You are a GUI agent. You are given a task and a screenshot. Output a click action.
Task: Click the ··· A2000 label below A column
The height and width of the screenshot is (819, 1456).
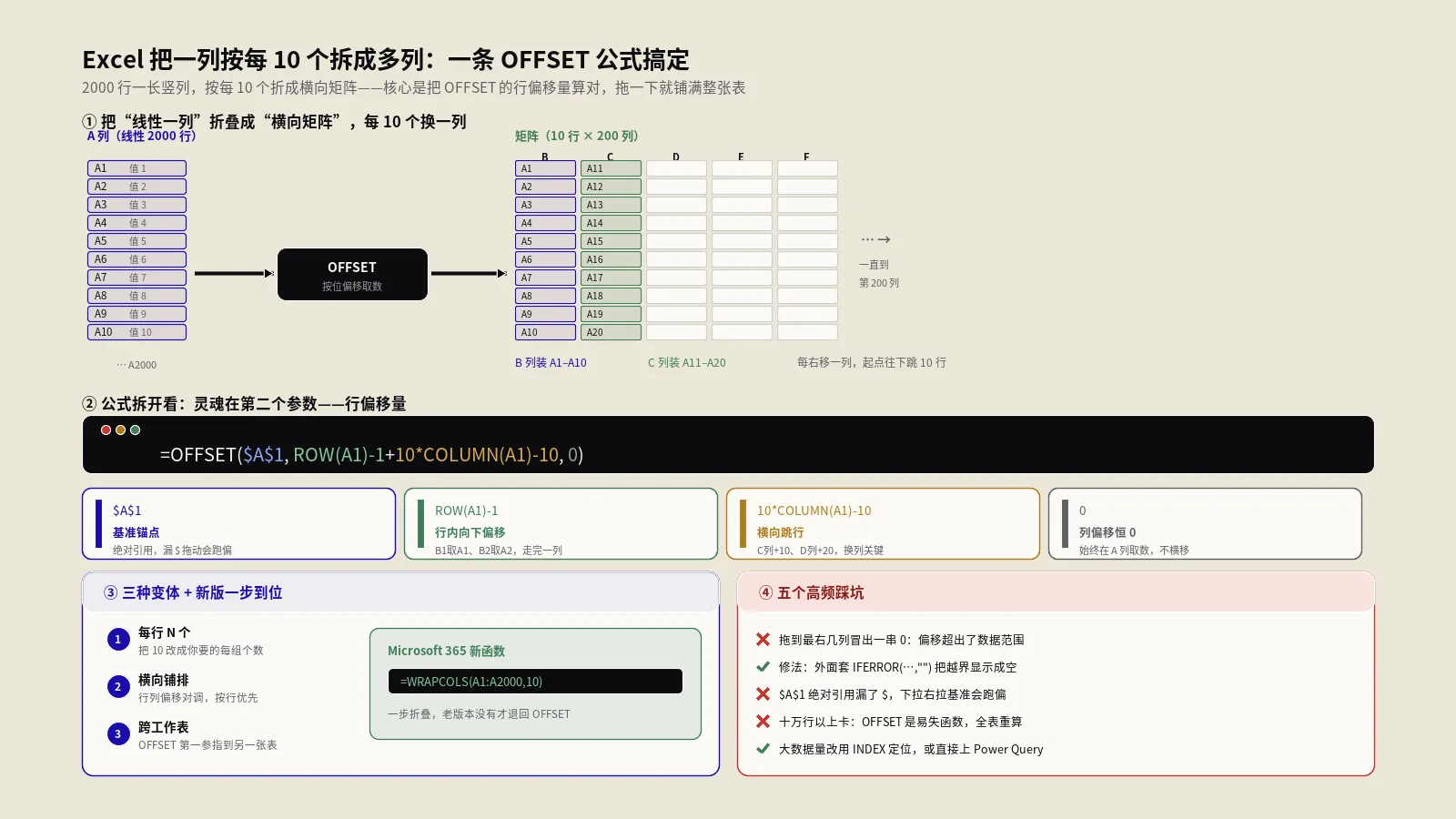tap(136, 365)
